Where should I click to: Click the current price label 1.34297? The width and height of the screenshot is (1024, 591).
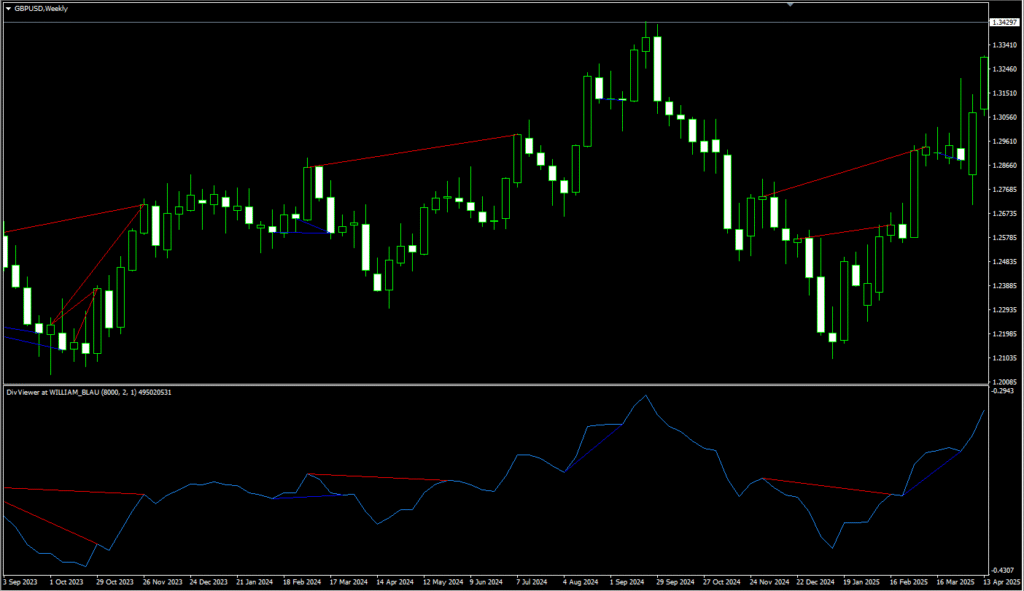(1004, 22)
